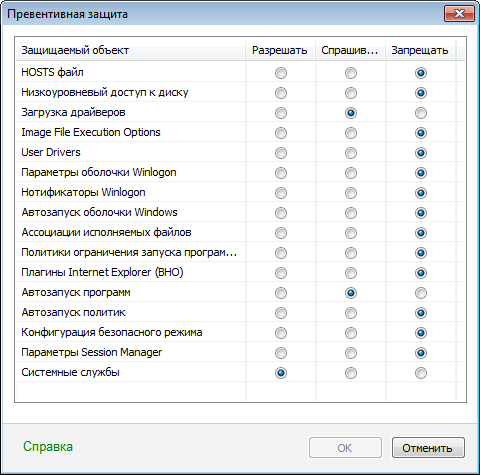Click the Разрешать column header

point(281,50)
